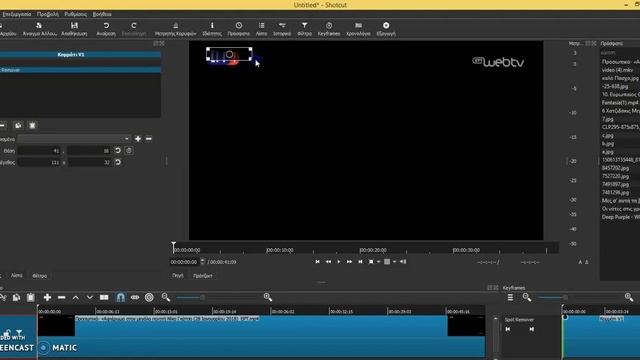This screenshot has height=360, width=640.
Task: Open the filter preset combo box
Action: pos(74,139)
